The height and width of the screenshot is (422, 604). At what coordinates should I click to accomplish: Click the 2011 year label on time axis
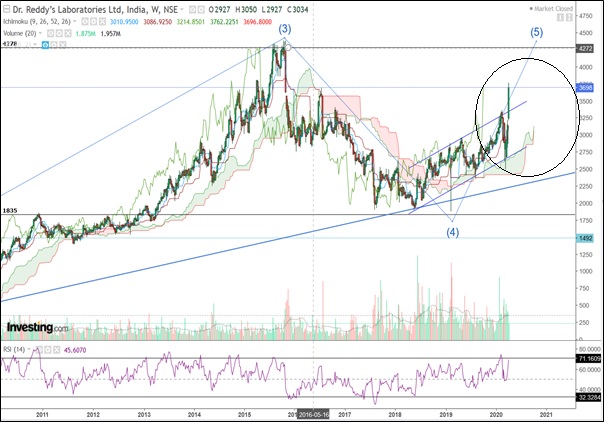coord(42,414)
